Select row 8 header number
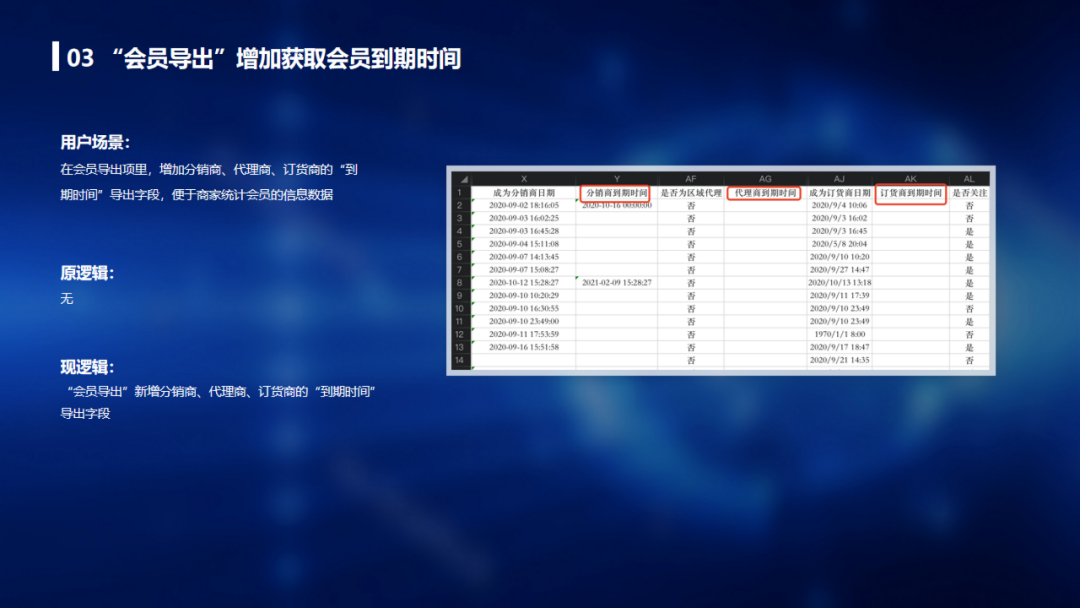The image size is (1080, 608). (459, 283)
